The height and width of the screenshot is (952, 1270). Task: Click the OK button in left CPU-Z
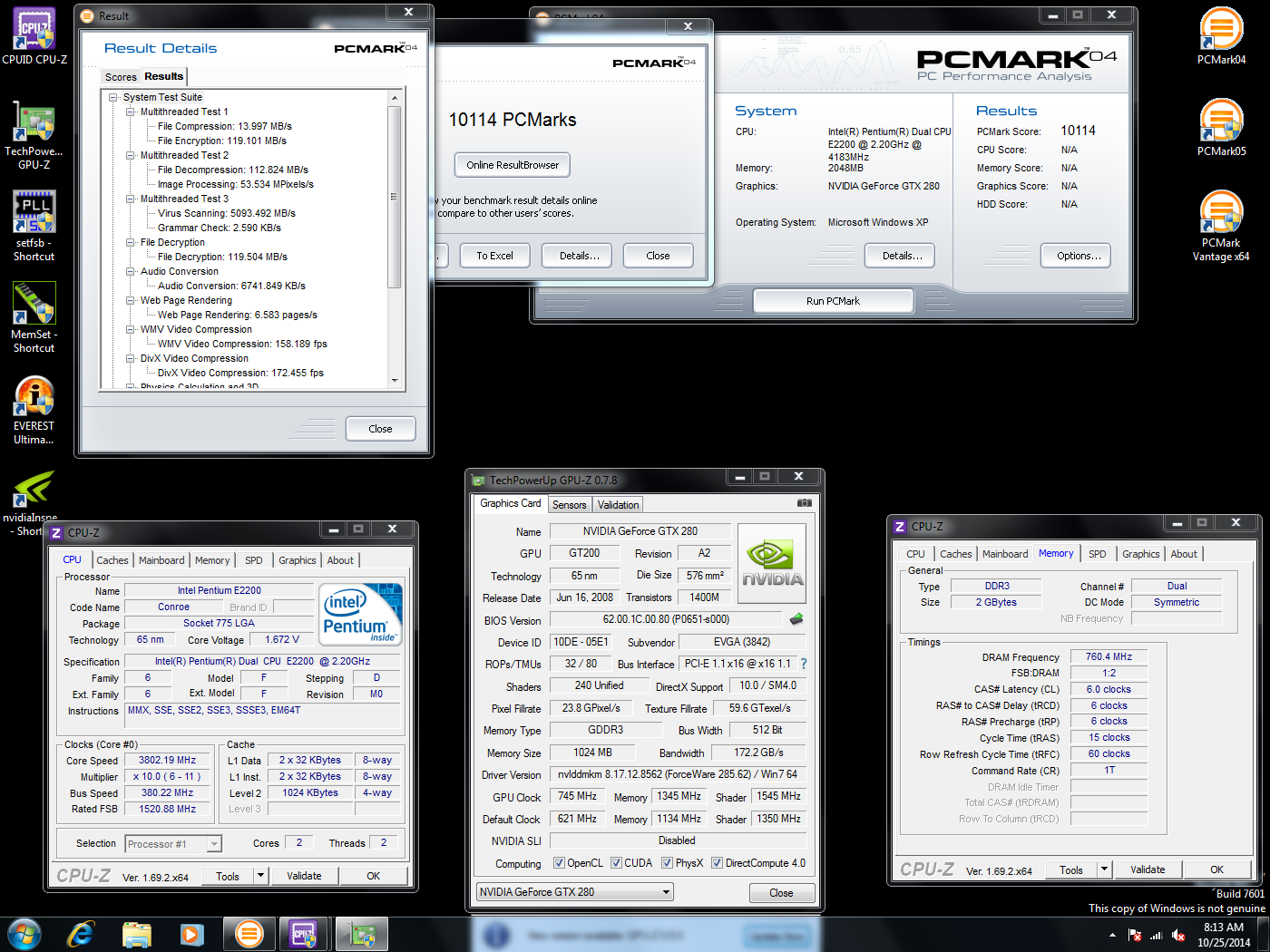pos(373,876)
